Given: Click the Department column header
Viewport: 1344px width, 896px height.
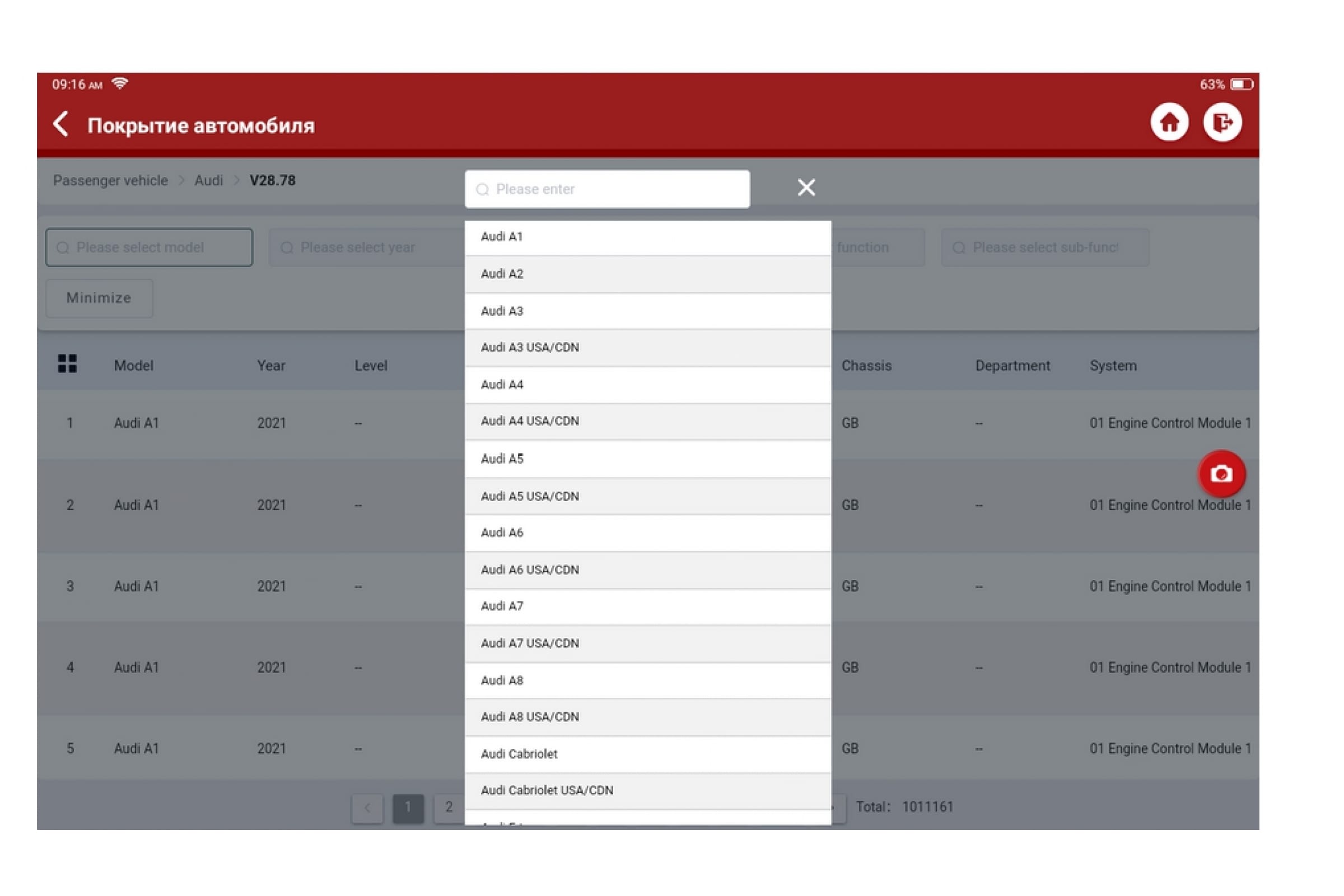Looking at the screenshot, I should pyautogui.click(x=1012, y=366).
